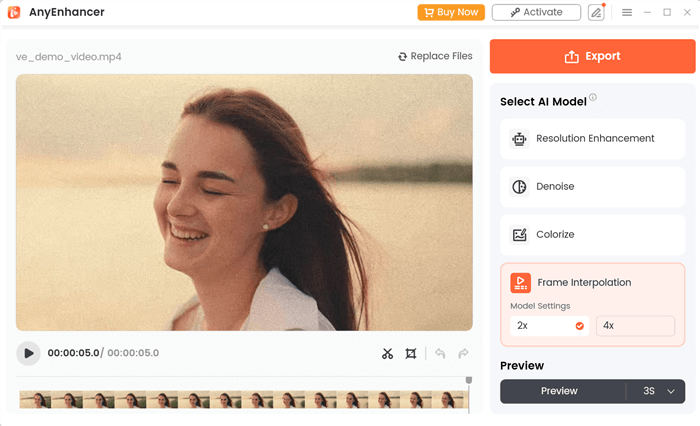Maximize the AnyEnhancer window
The image size is (700, 426).
[x=667, y=13]
